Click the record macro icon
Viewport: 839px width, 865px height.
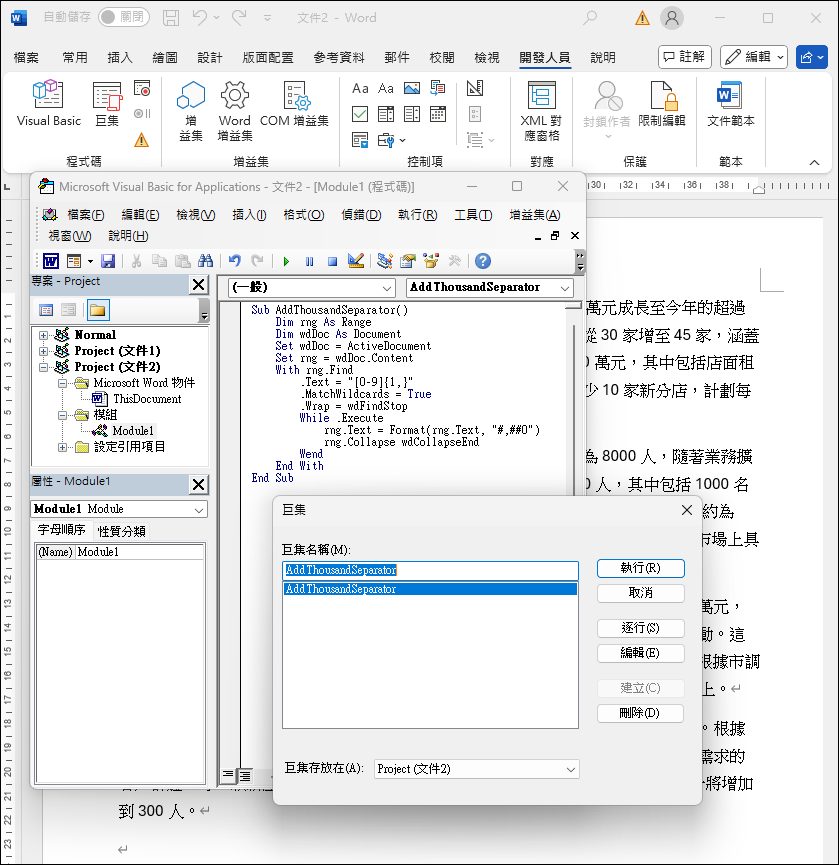tap(142, 88)
